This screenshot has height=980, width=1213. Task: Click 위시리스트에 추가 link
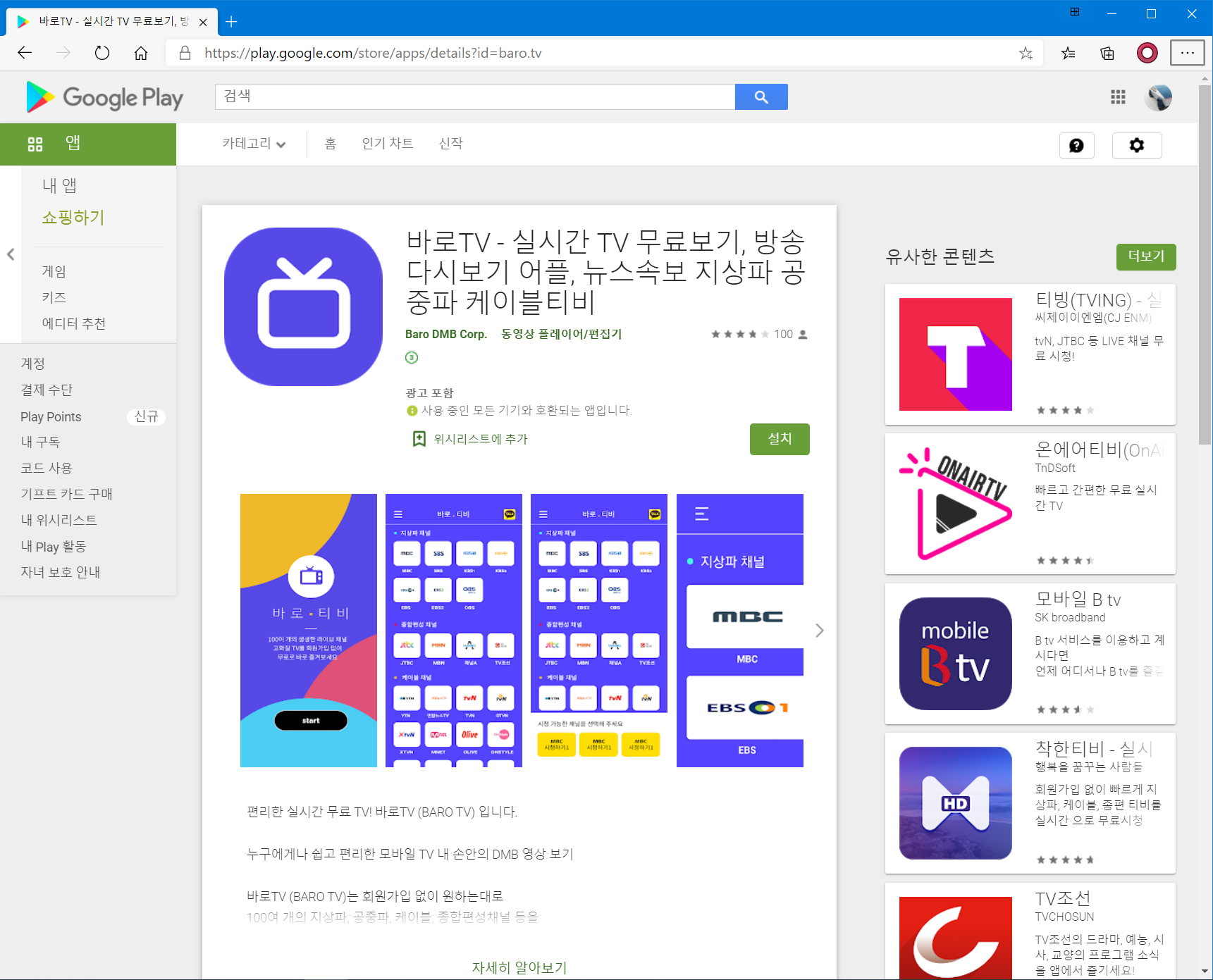[x=481, y=439]
